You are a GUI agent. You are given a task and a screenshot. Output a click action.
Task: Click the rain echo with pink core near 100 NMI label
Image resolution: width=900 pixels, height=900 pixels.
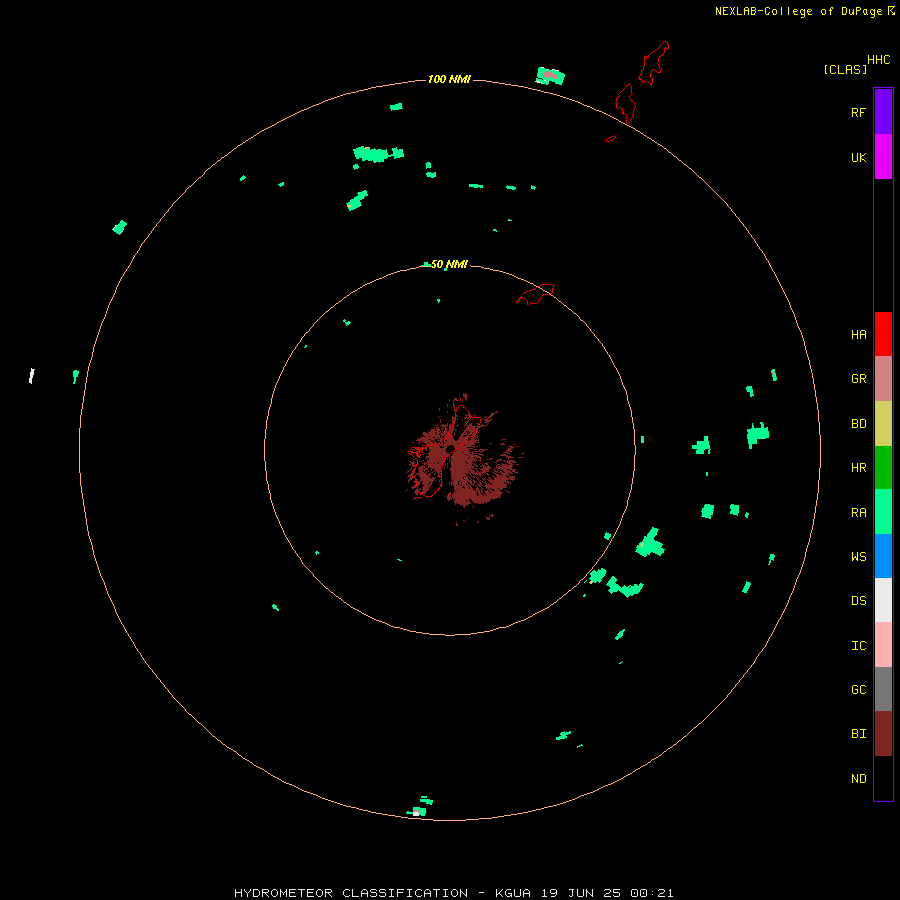tap(550, 76)
